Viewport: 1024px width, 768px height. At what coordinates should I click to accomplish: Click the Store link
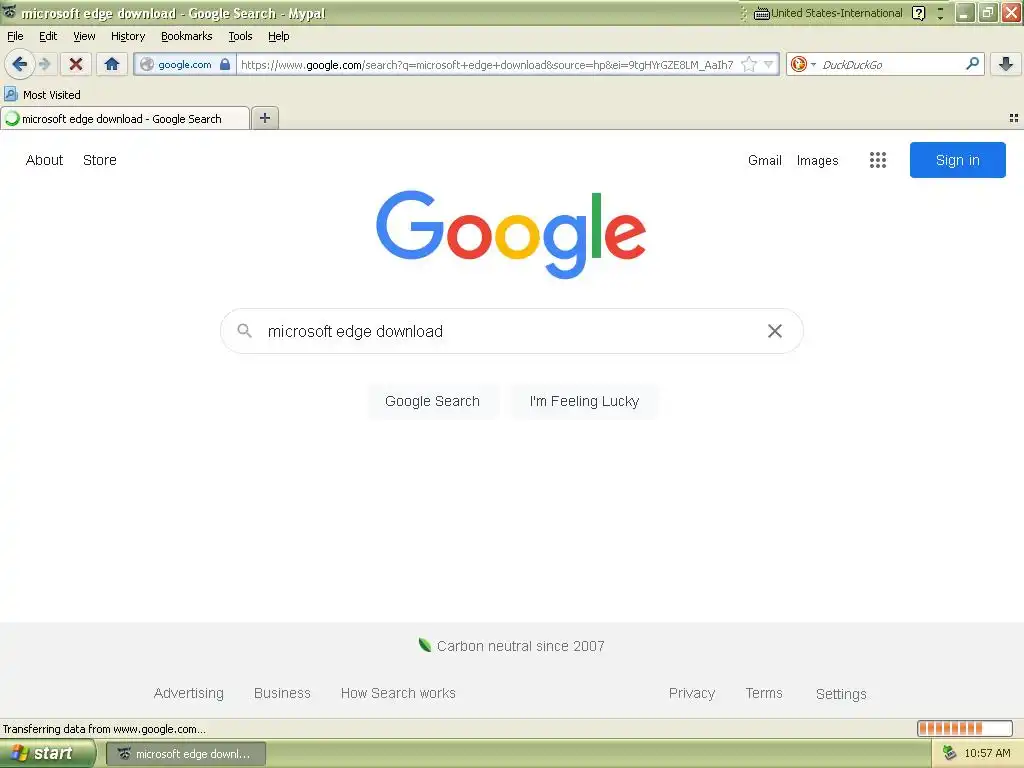(100, 160)
